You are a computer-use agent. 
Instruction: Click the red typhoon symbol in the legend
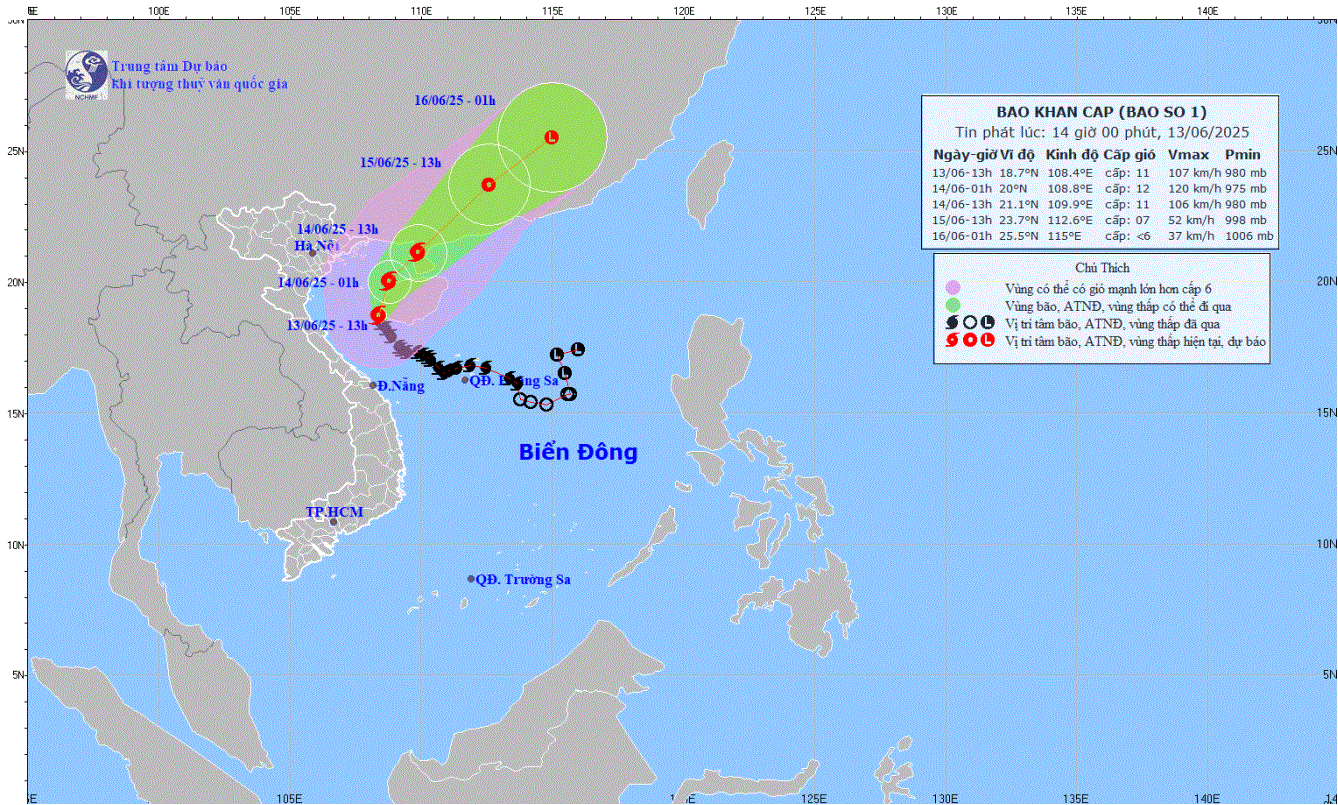point(952,341)
